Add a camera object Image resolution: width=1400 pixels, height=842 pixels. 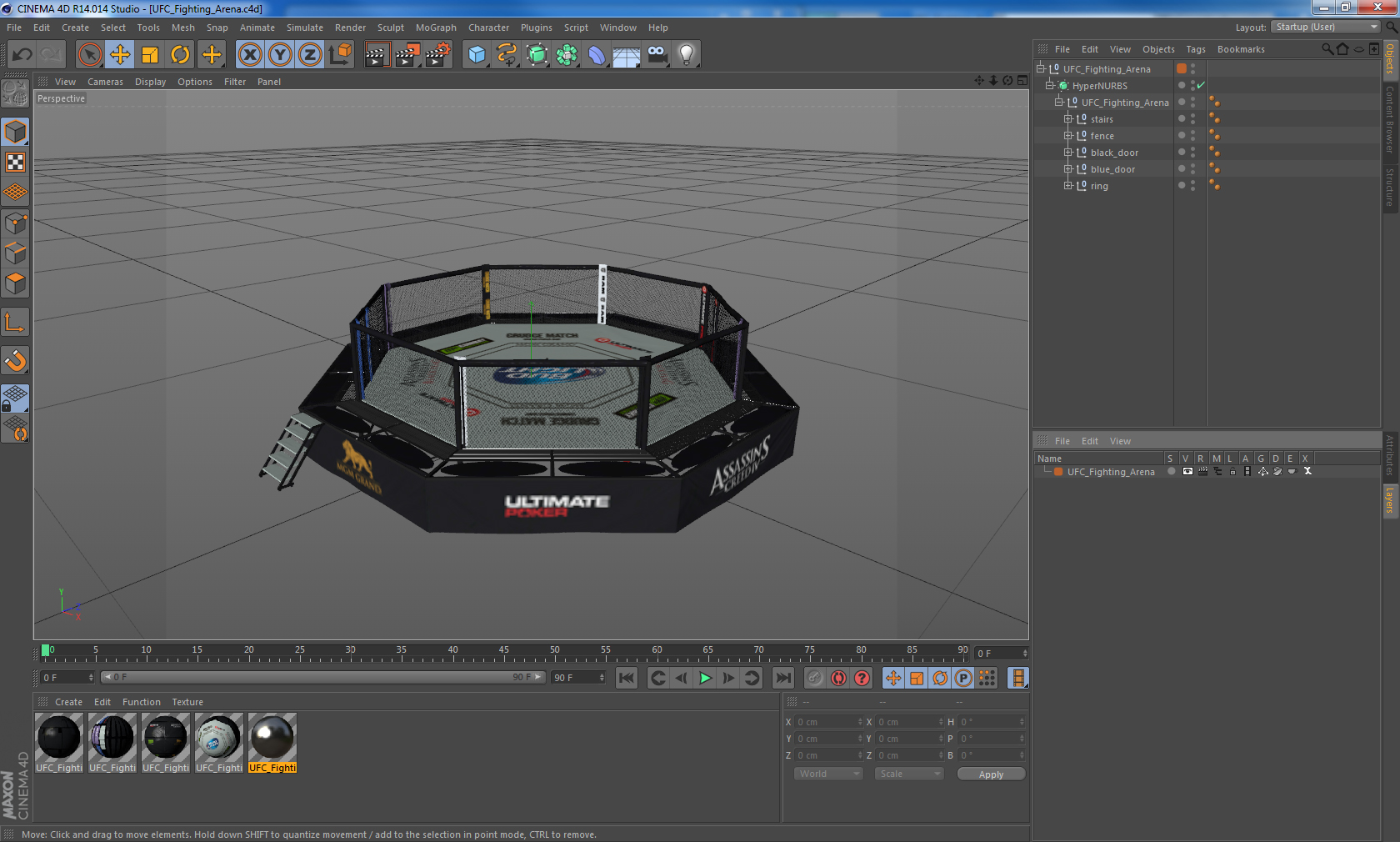point(657,55)
